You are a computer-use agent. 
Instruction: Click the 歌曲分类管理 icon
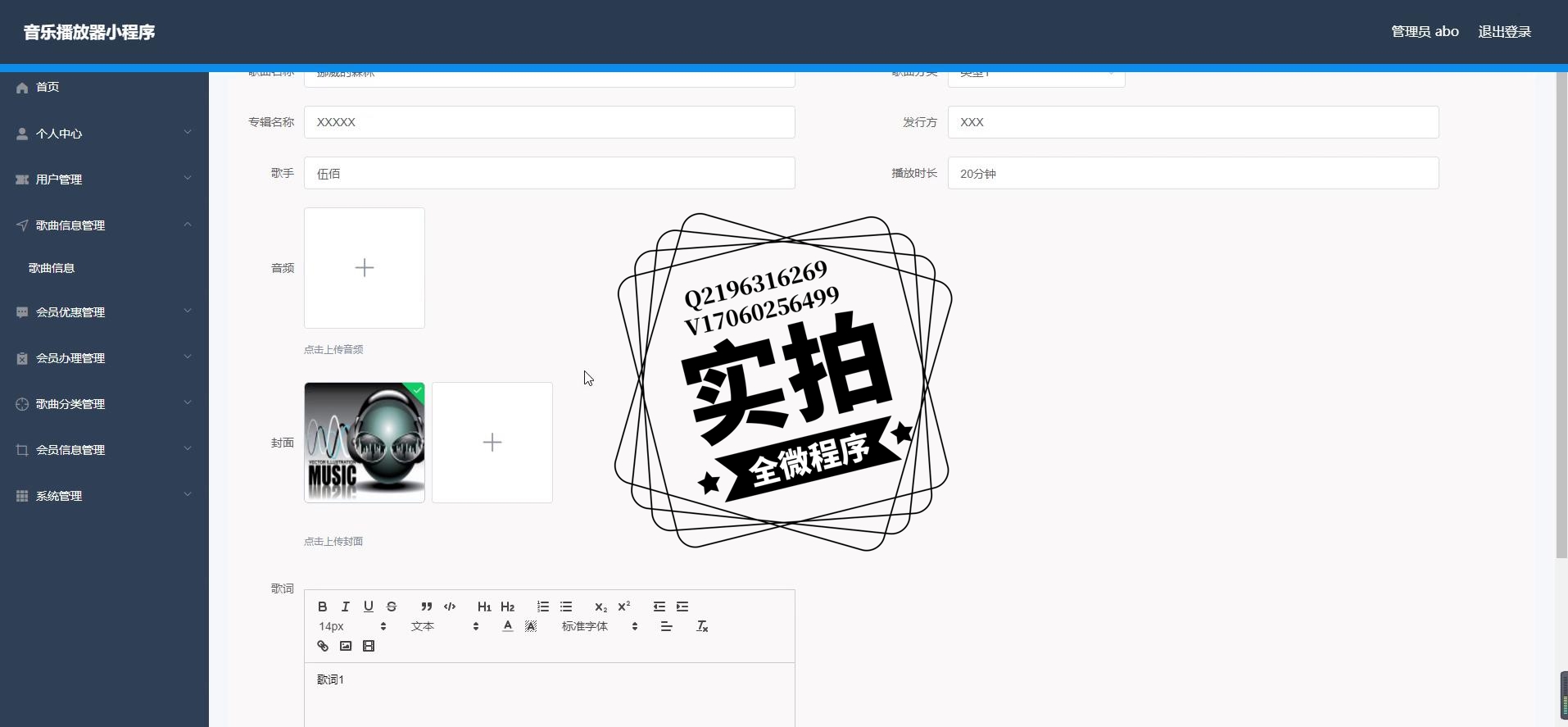point(22,404)
